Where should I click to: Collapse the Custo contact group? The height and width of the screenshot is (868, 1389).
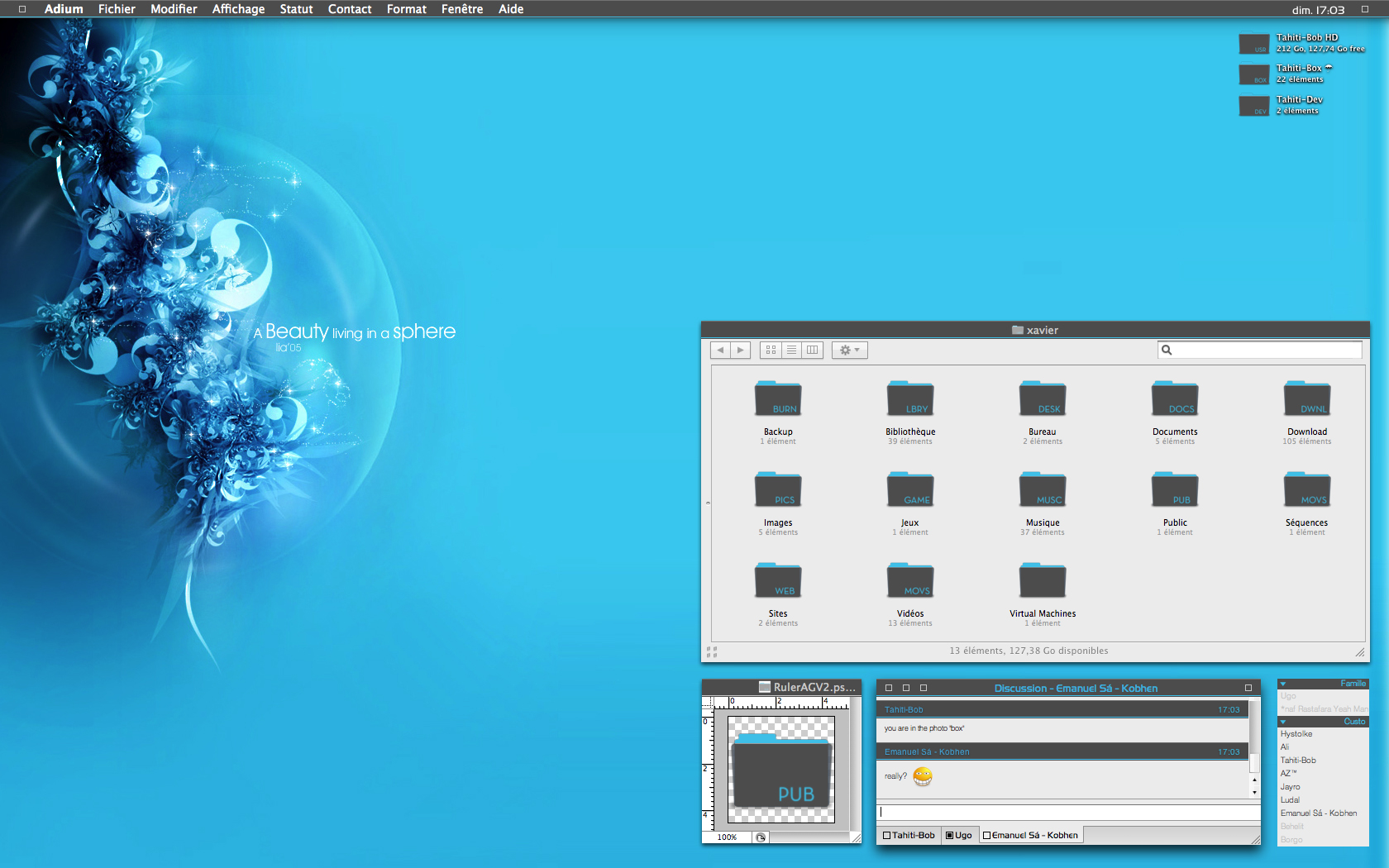click(1282, 722)
